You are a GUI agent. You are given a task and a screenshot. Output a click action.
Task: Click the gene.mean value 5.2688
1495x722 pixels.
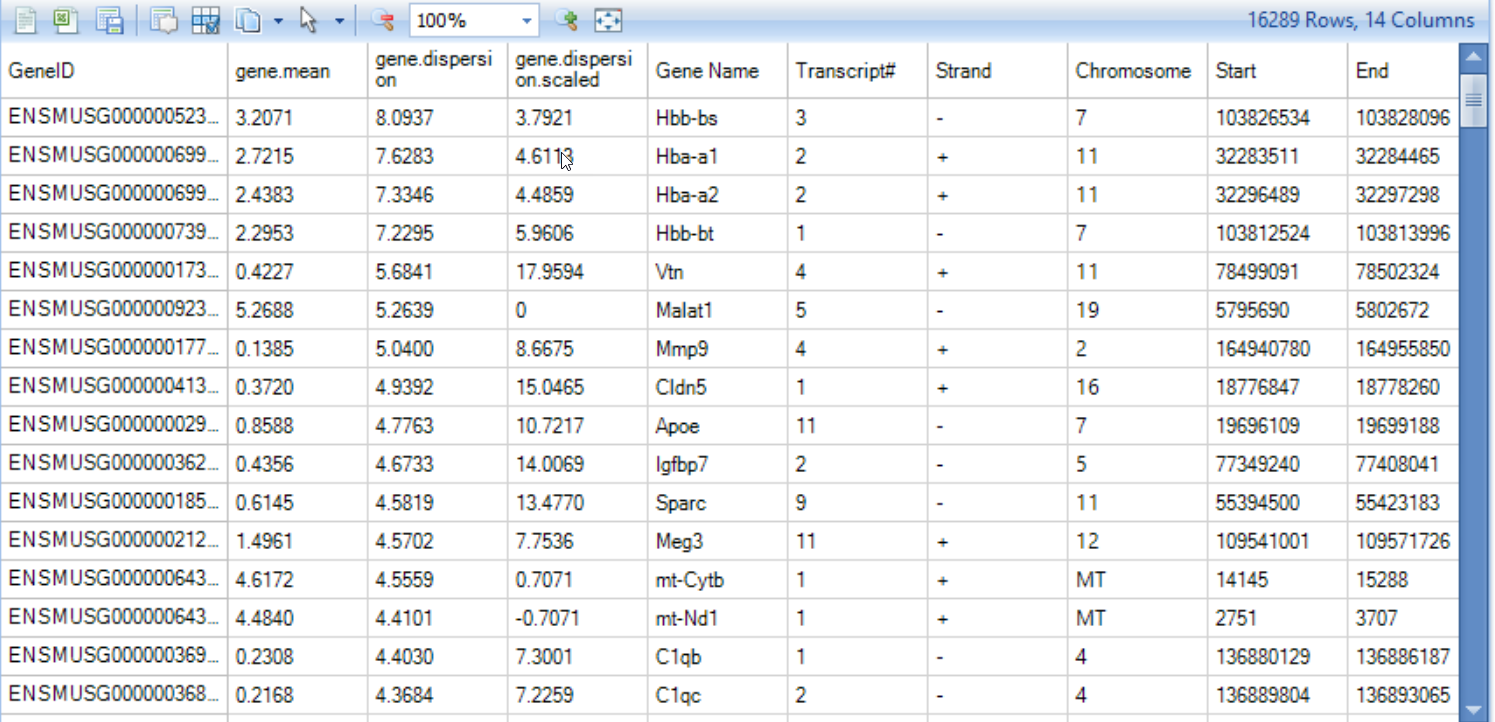pos(264,310)
